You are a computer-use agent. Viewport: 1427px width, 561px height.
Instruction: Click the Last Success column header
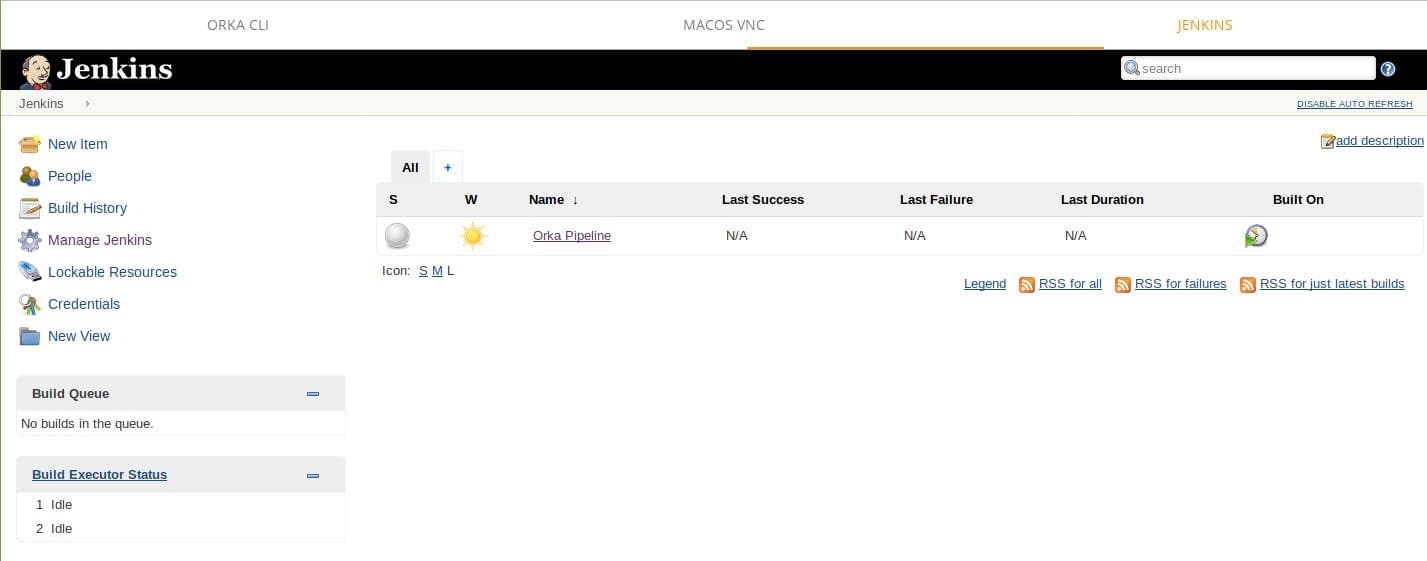coord(763,200)
